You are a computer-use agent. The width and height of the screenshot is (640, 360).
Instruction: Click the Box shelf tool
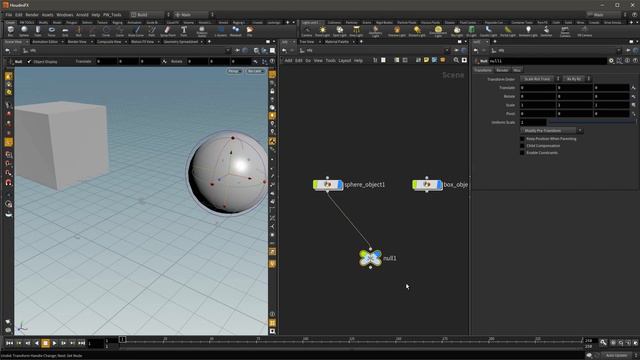11,31
